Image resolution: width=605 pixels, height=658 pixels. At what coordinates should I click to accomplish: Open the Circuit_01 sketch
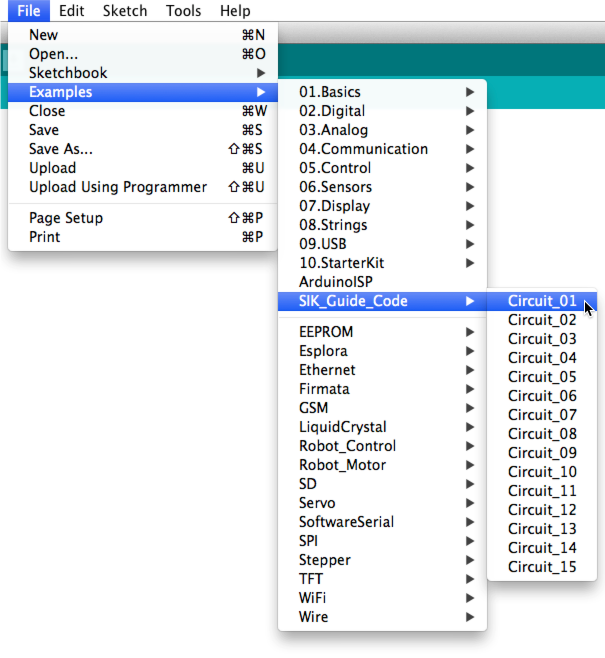point(542,301)
